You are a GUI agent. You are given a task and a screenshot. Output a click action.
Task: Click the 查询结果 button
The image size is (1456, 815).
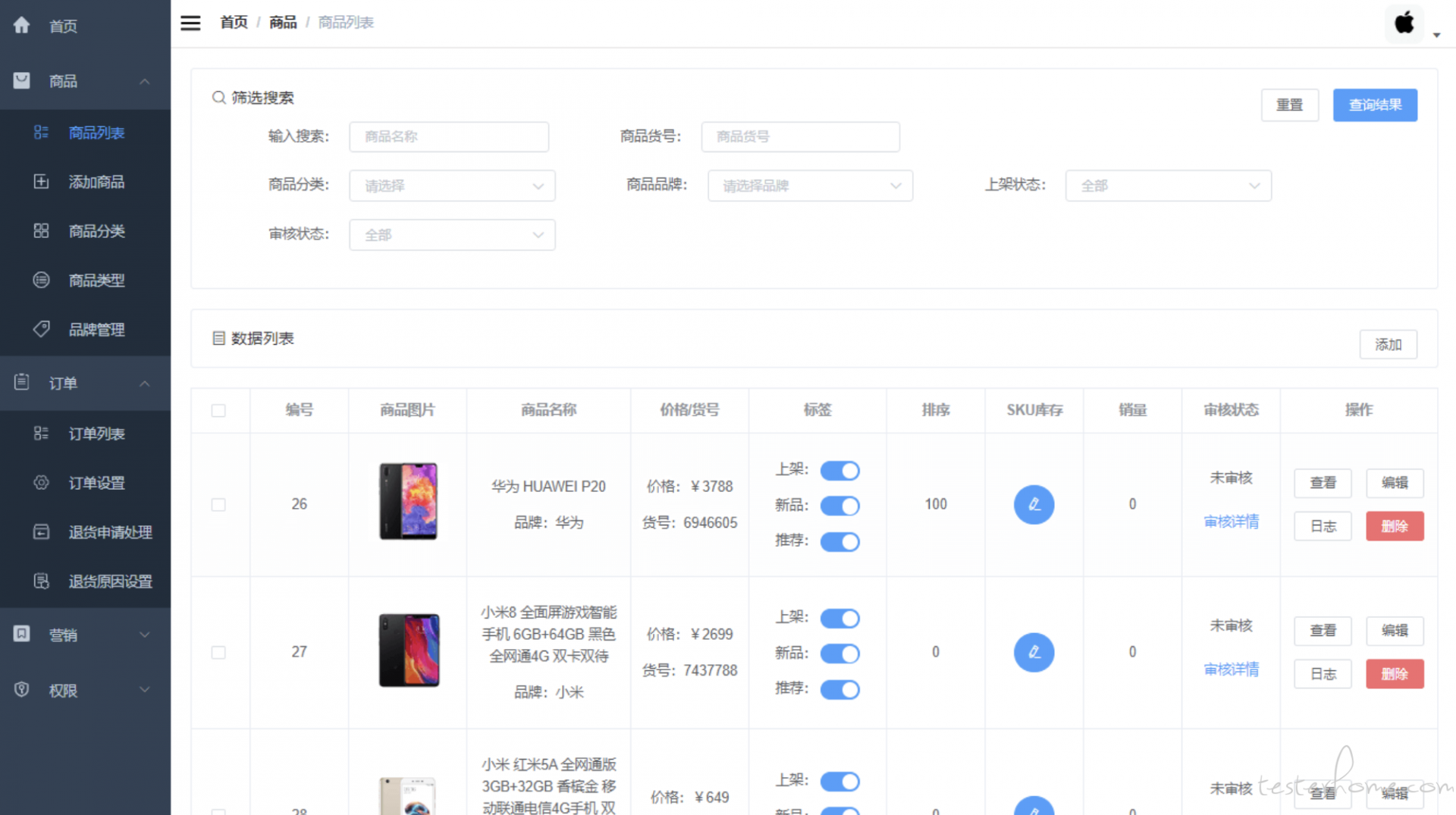pyautogui.click(x=1375, y=105)
